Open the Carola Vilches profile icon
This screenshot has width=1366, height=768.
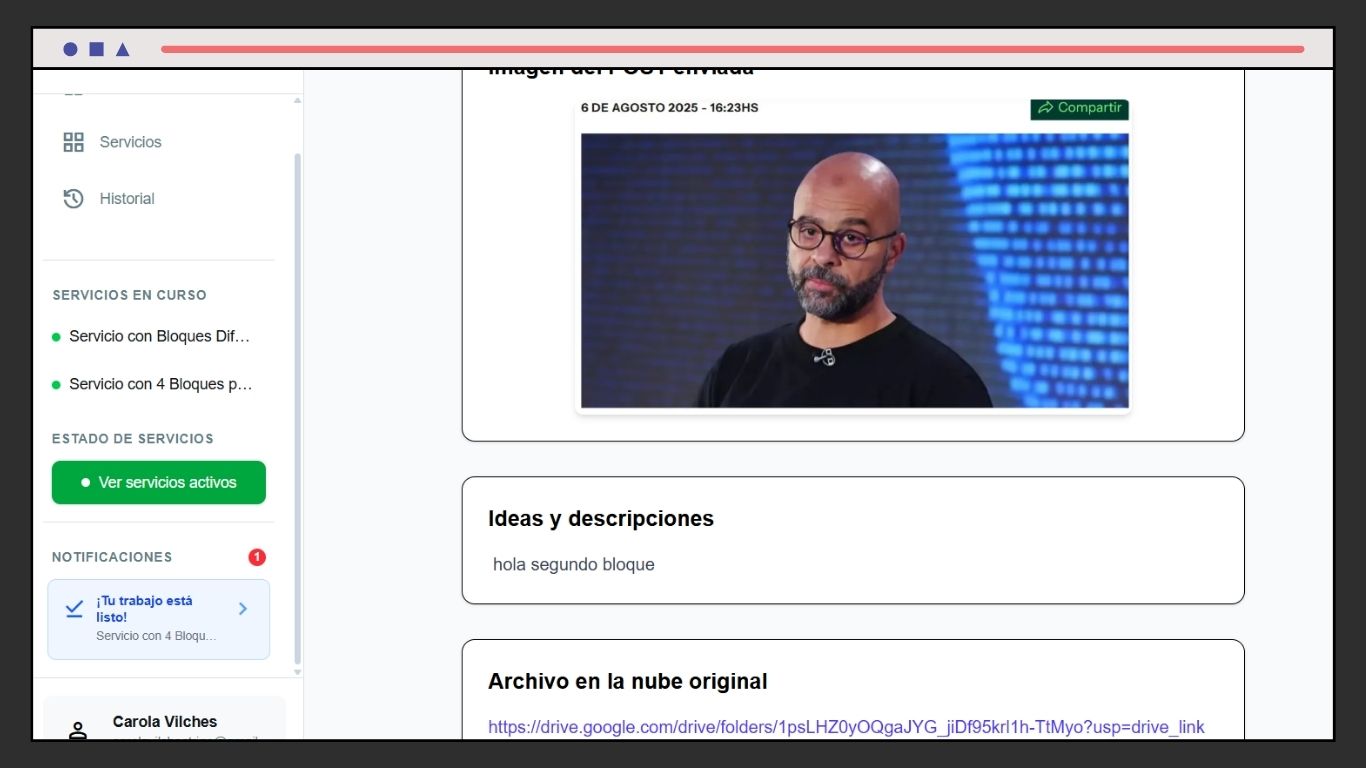76,729
